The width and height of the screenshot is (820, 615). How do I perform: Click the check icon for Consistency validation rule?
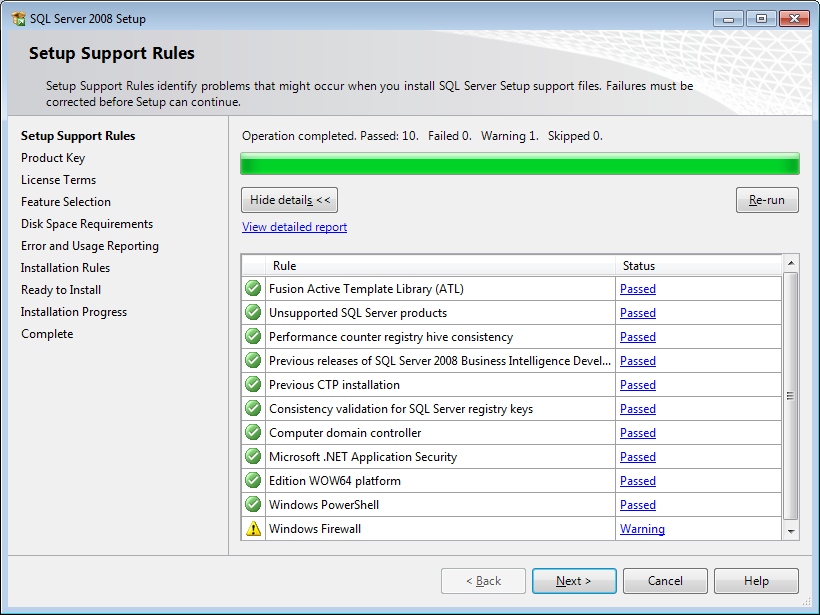pyautogui.click(x=253, y=408)
